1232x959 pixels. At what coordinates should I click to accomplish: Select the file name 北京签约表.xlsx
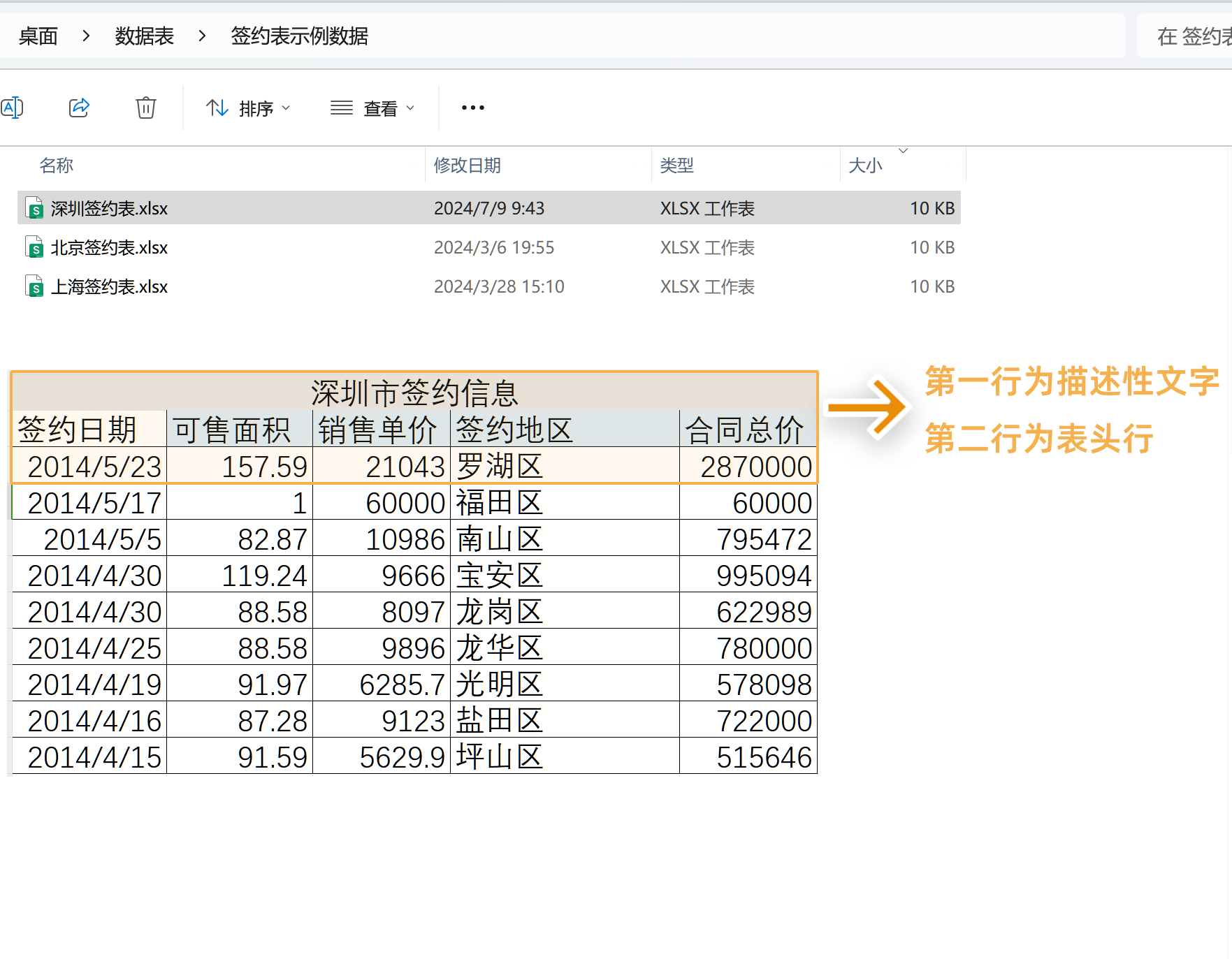click(x=109, y=247)
